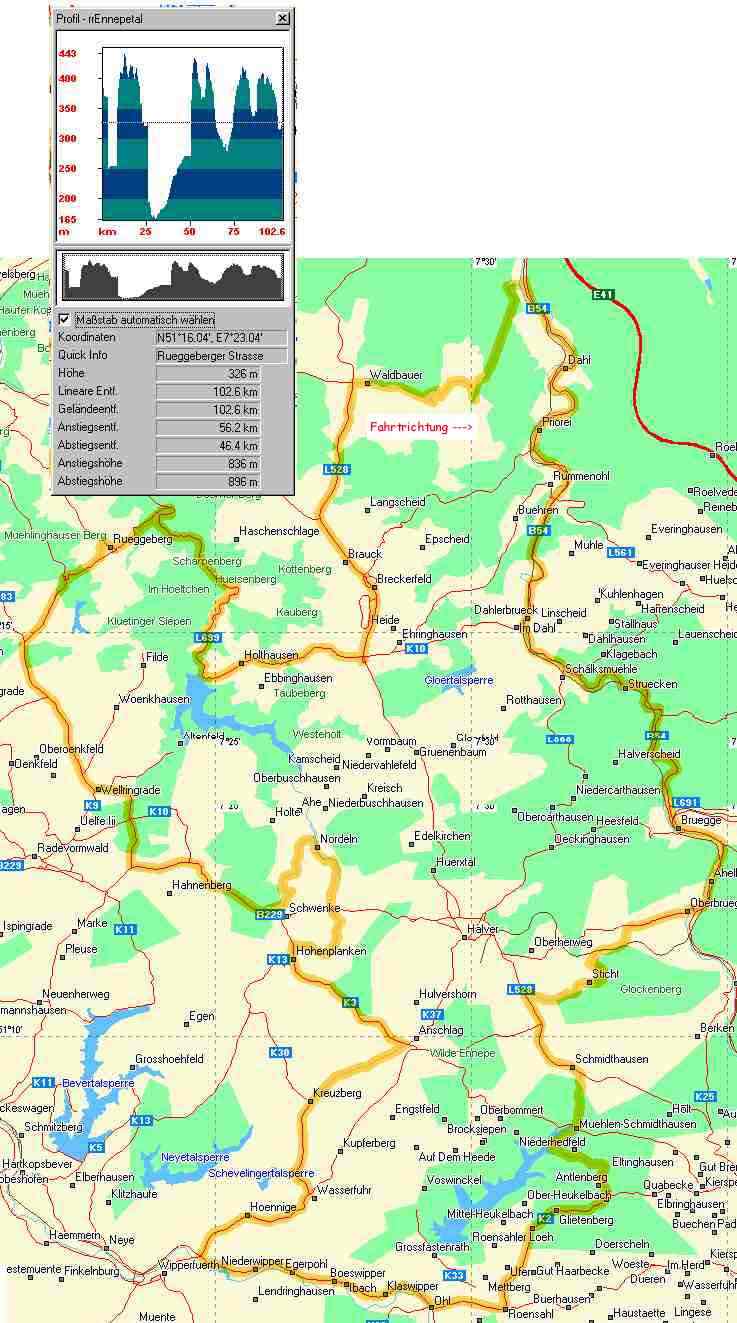Click the red Fahrtrichtung label
Viewport: 737px width, 1323px height.
click(x=420, y=427)
